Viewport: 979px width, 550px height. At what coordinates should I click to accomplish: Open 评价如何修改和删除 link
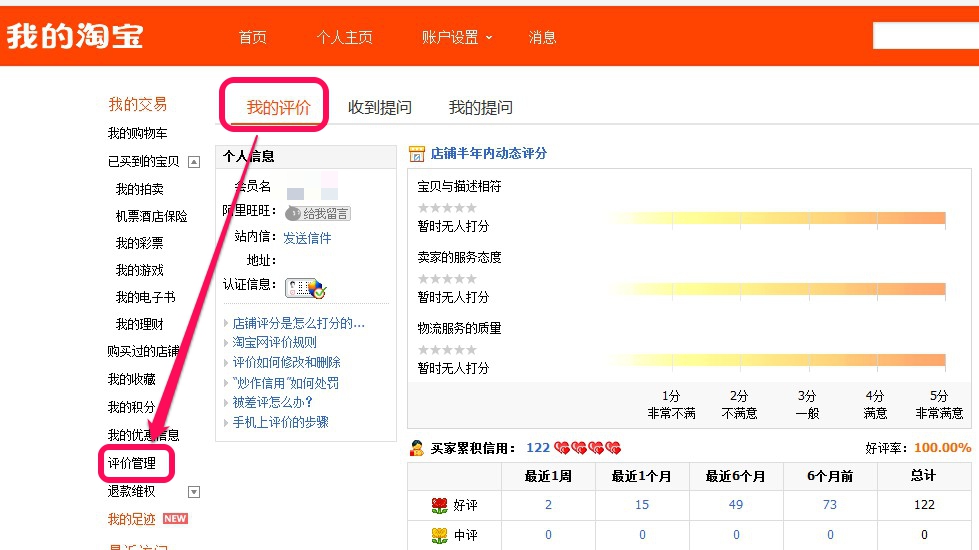tap(287, 362)
